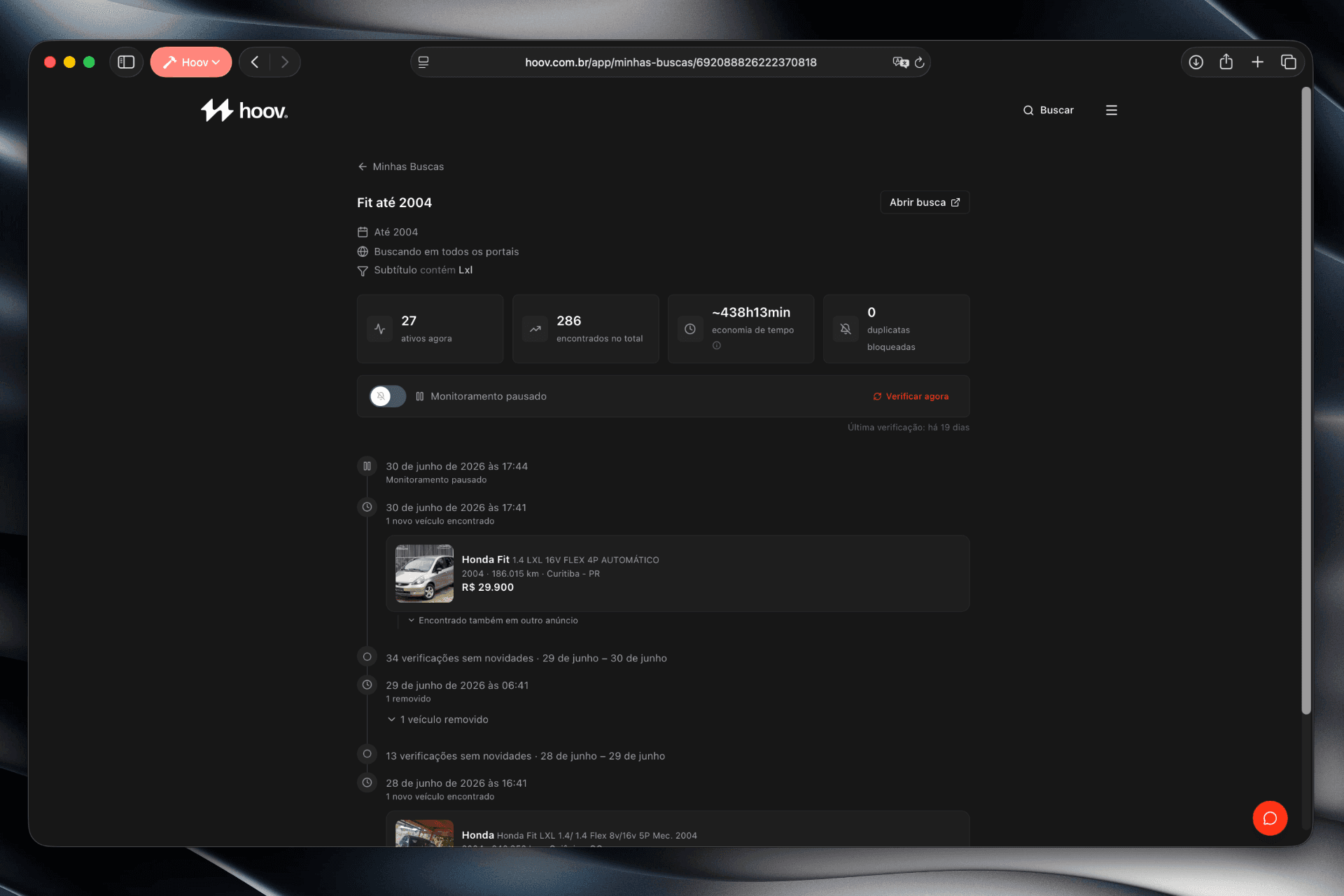
Task: Click the globe icon for all portals
Action: point(363,252)
